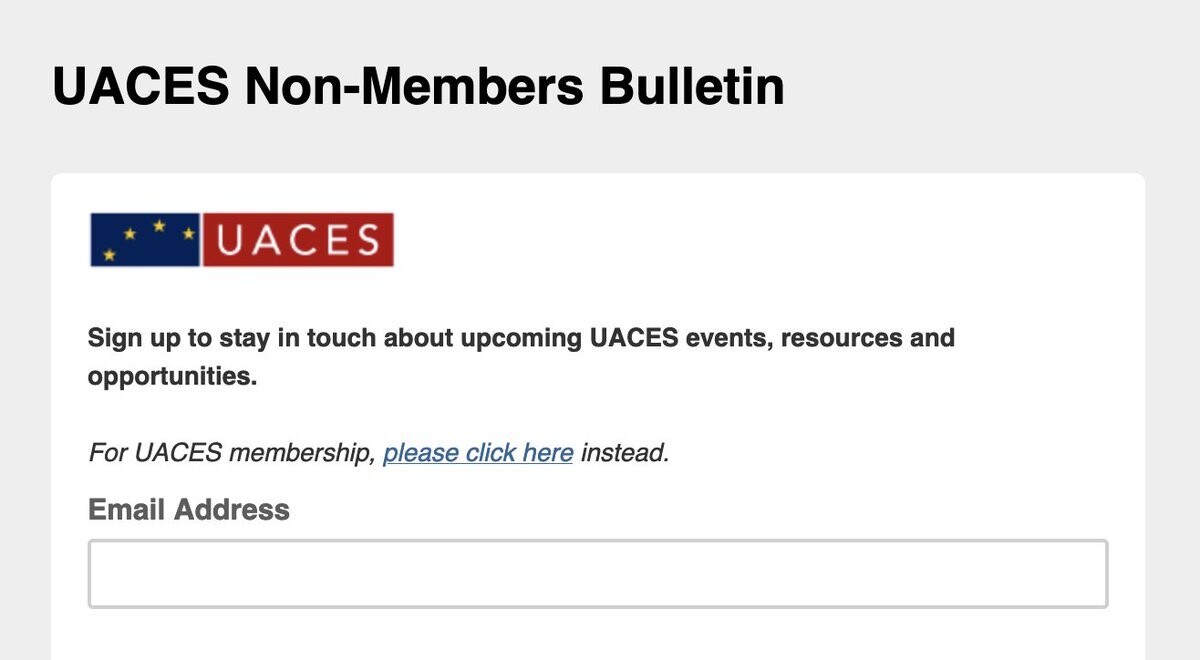The width and height of the screenshot is (1200, 660).
Task: Focus the Email Address input field
Action: tap(598, 574)
